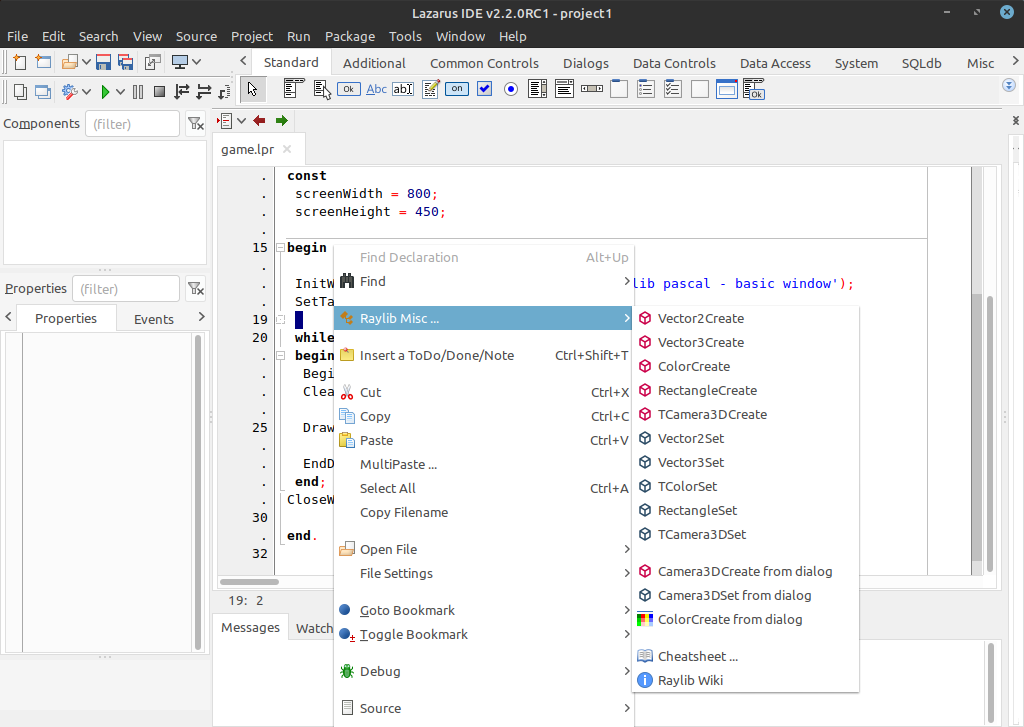This screenshot has width=1024, height=727.
Task: Open the Tools menu
Action: tap(405, 37)
